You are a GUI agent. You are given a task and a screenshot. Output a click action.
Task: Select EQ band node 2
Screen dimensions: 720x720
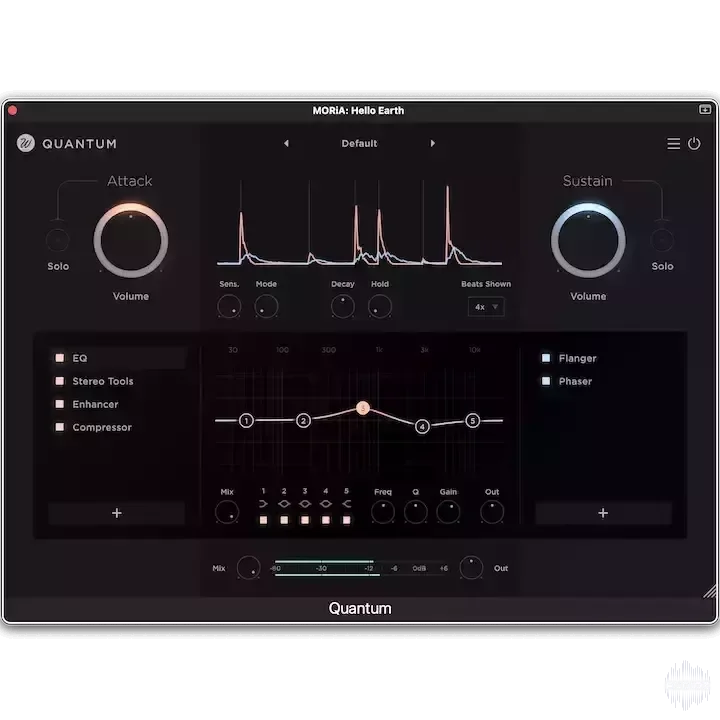(x=303, y=420)
